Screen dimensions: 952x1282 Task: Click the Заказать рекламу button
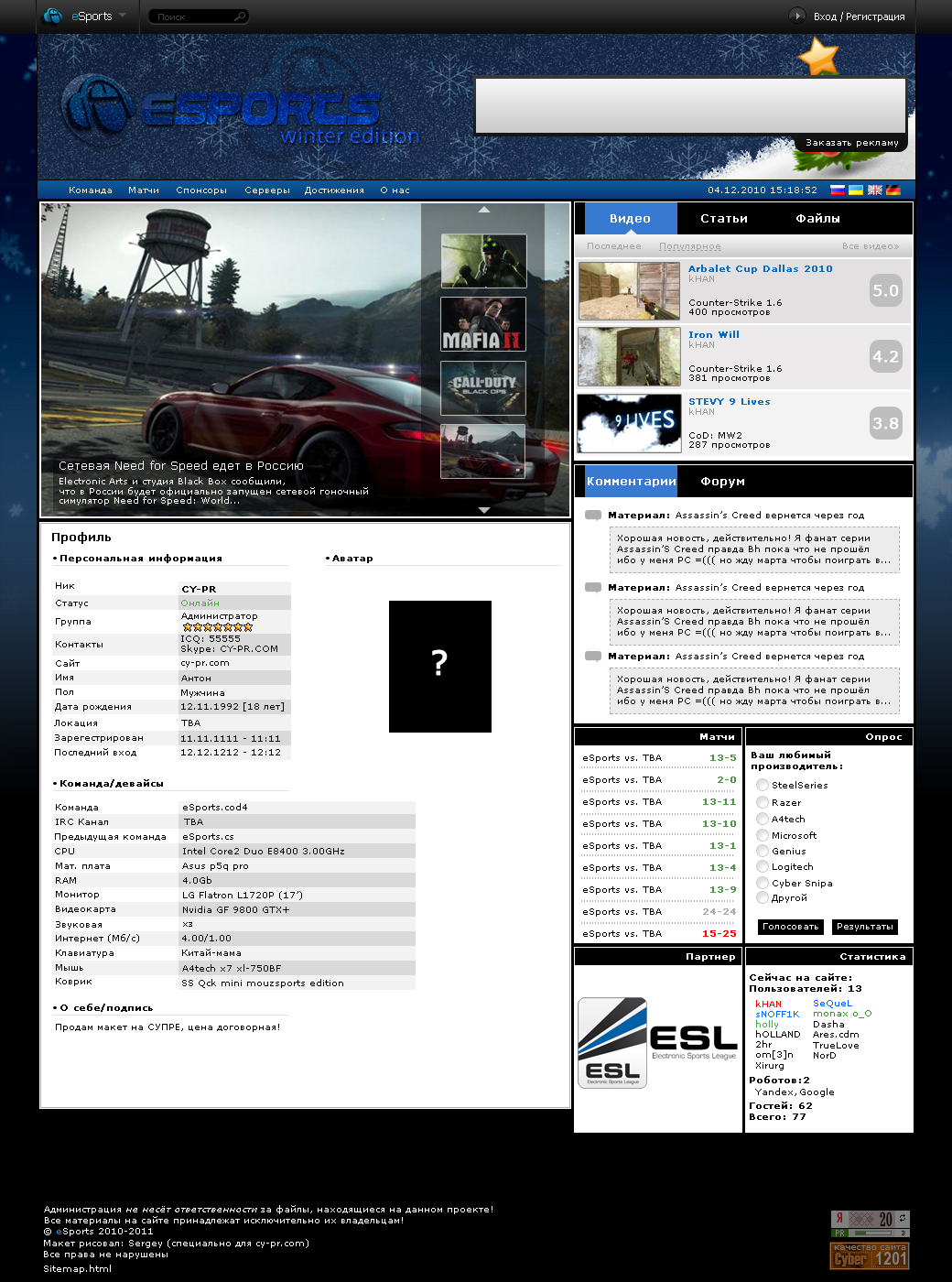[x=852, y=143]
